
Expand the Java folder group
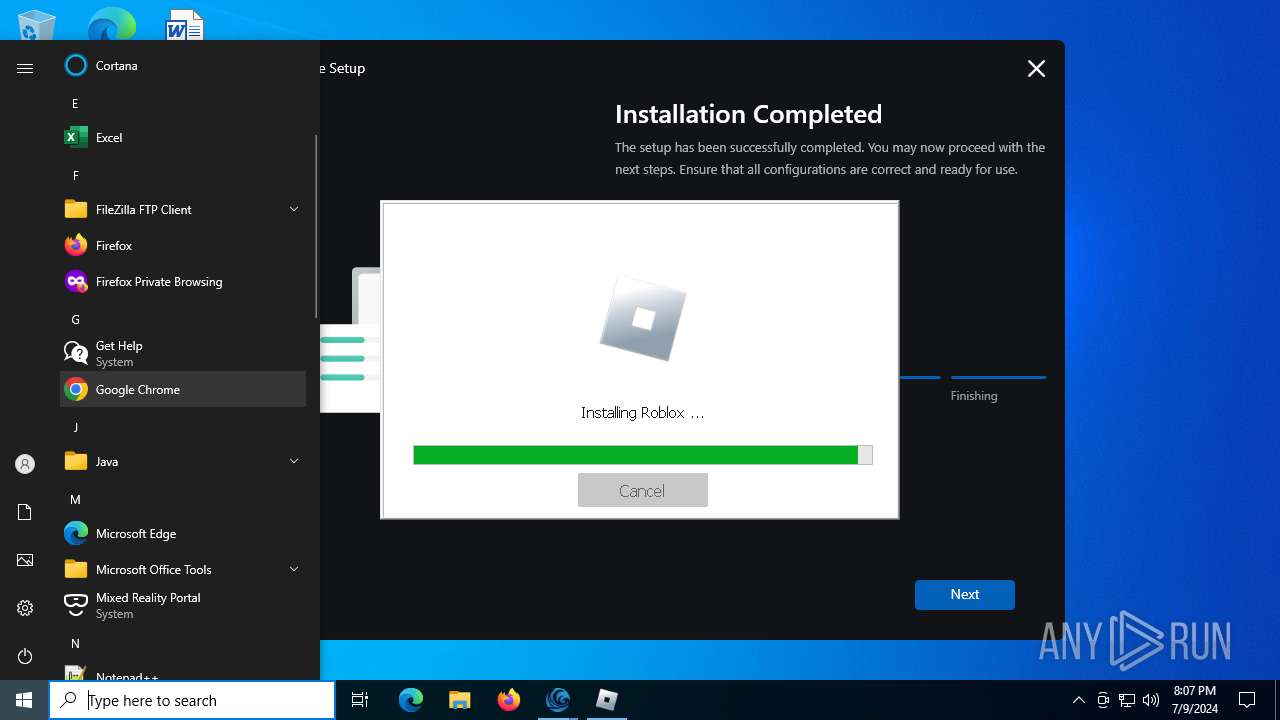(294, 461)
